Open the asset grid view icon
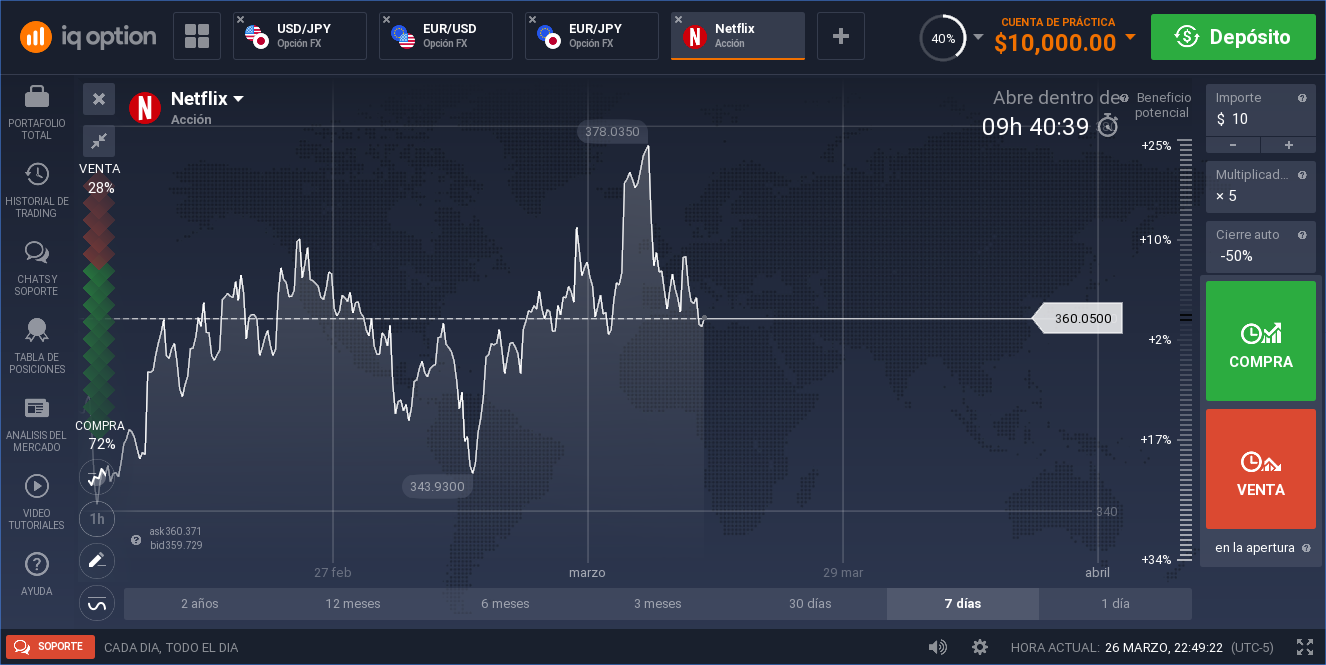 tap(197, 37)
